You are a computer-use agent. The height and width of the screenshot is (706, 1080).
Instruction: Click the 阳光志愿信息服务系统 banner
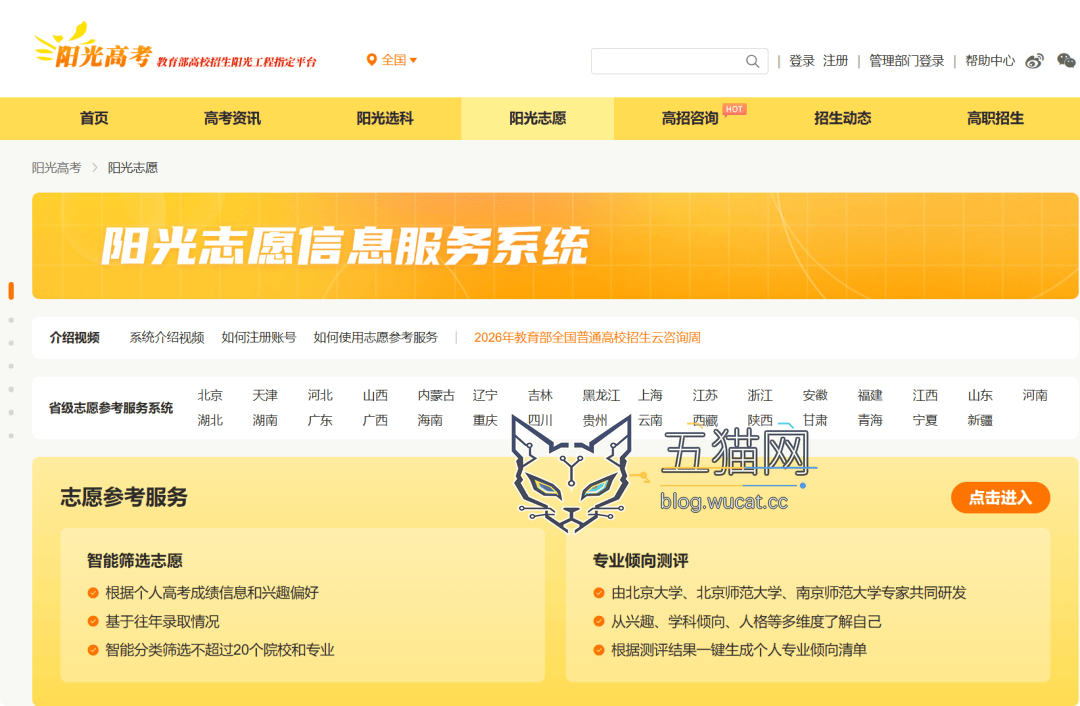(x=555, y=246)
